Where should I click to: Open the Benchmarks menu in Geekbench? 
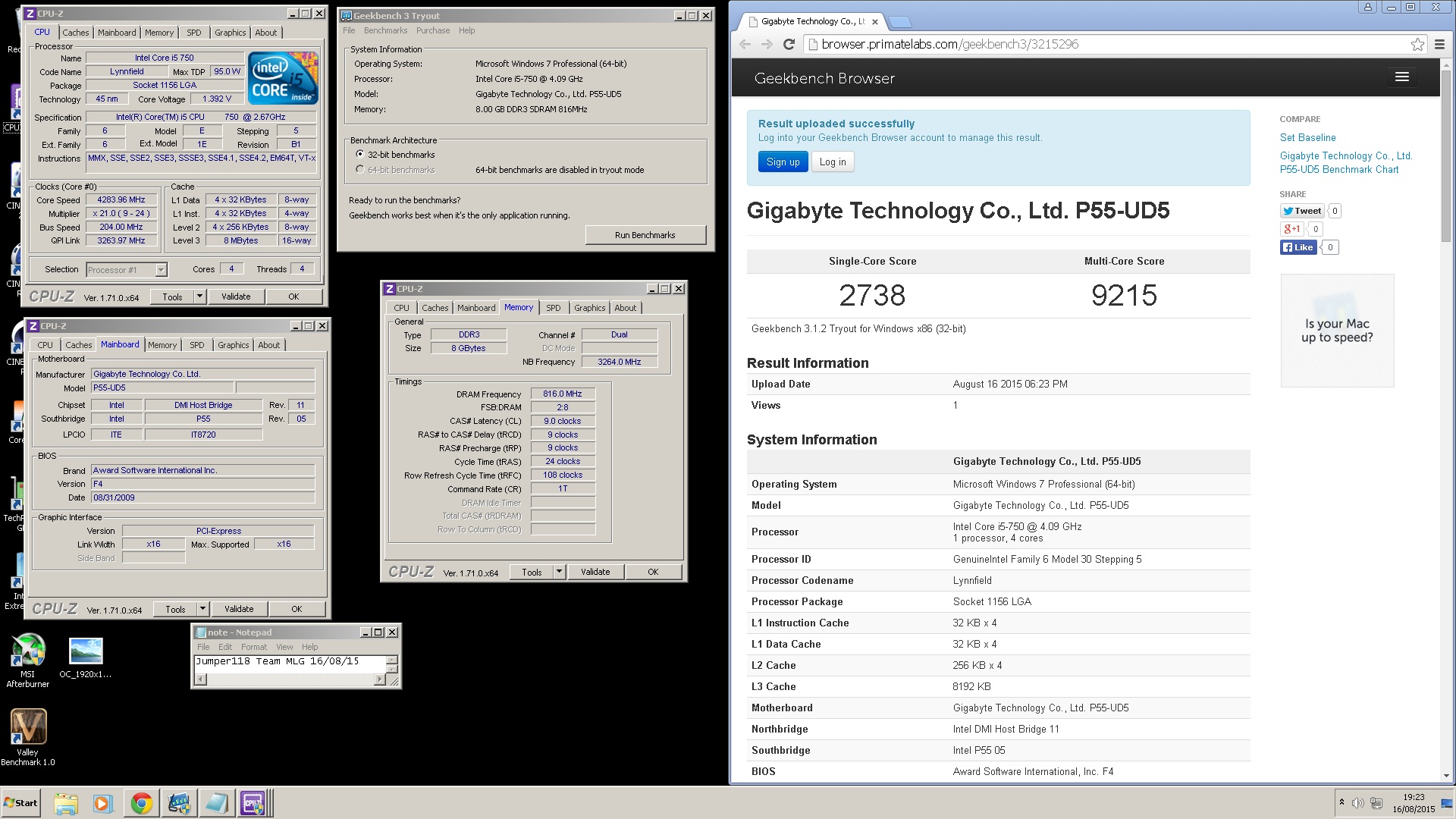click(x=385, y=30)
